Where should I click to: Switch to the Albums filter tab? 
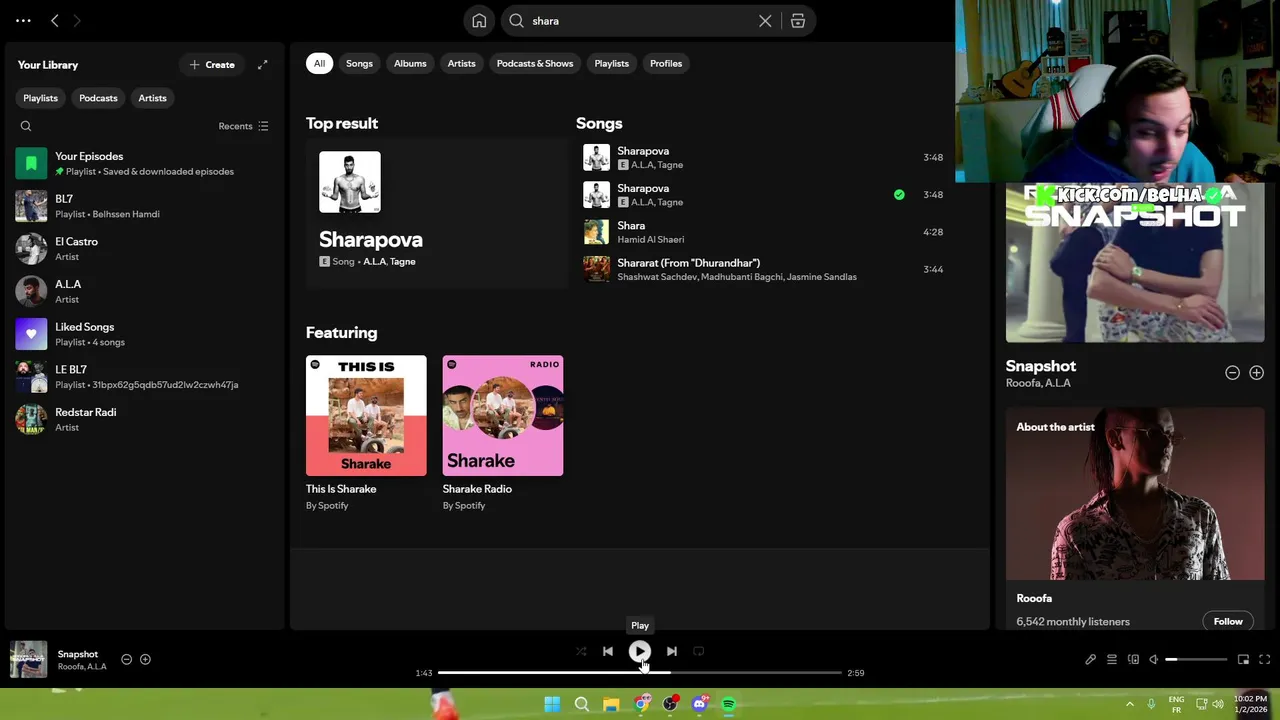tap(410, 63)
